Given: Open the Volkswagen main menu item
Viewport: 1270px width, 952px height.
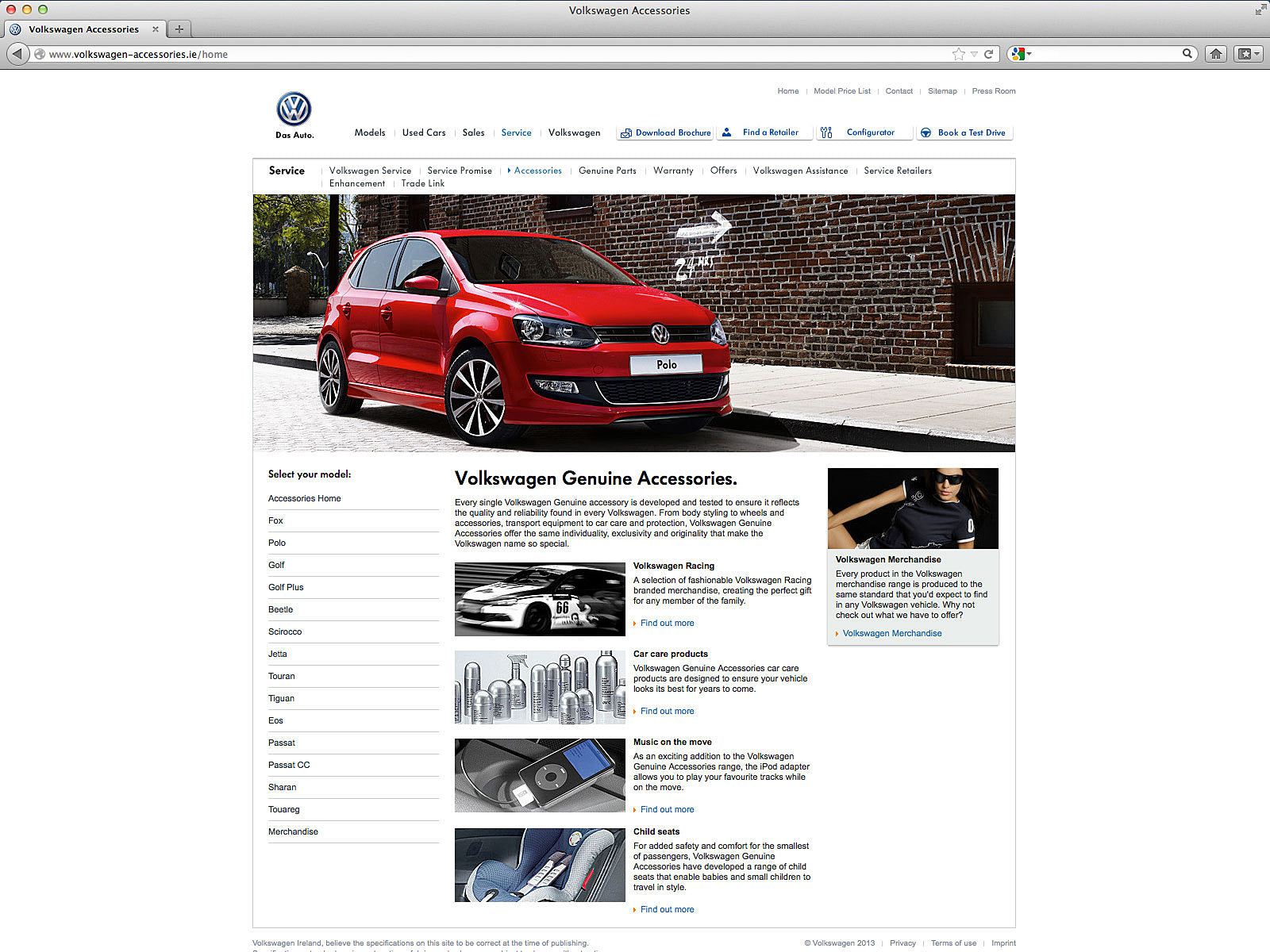Looking at the screenshot, I should [574, 132].
